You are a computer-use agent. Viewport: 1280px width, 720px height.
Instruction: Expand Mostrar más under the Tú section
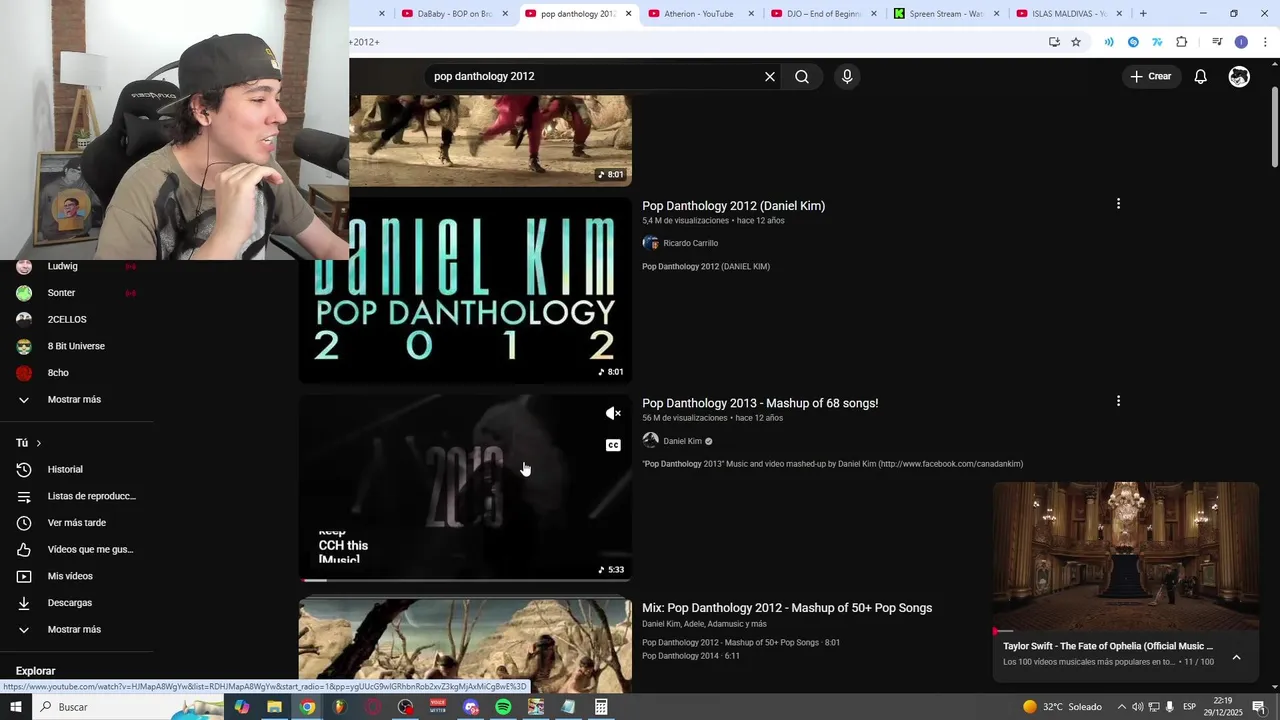[x=76, y=630]
